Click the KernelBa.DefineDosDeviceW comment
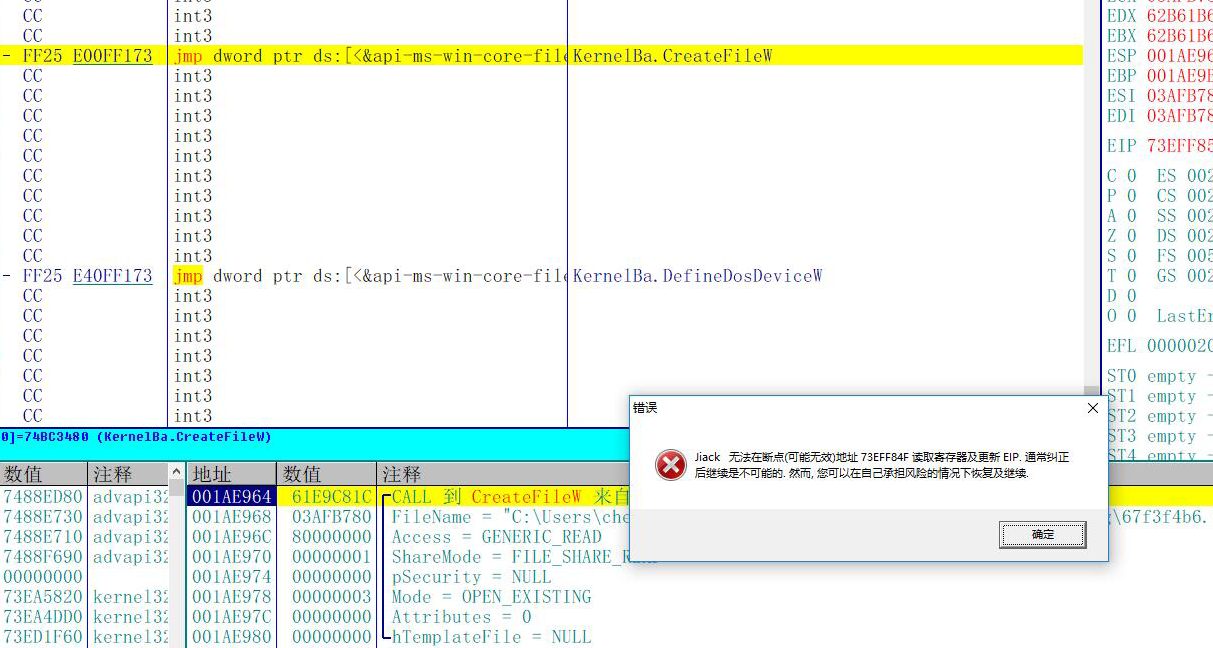Screen dimensions: 1213x648 697,276
